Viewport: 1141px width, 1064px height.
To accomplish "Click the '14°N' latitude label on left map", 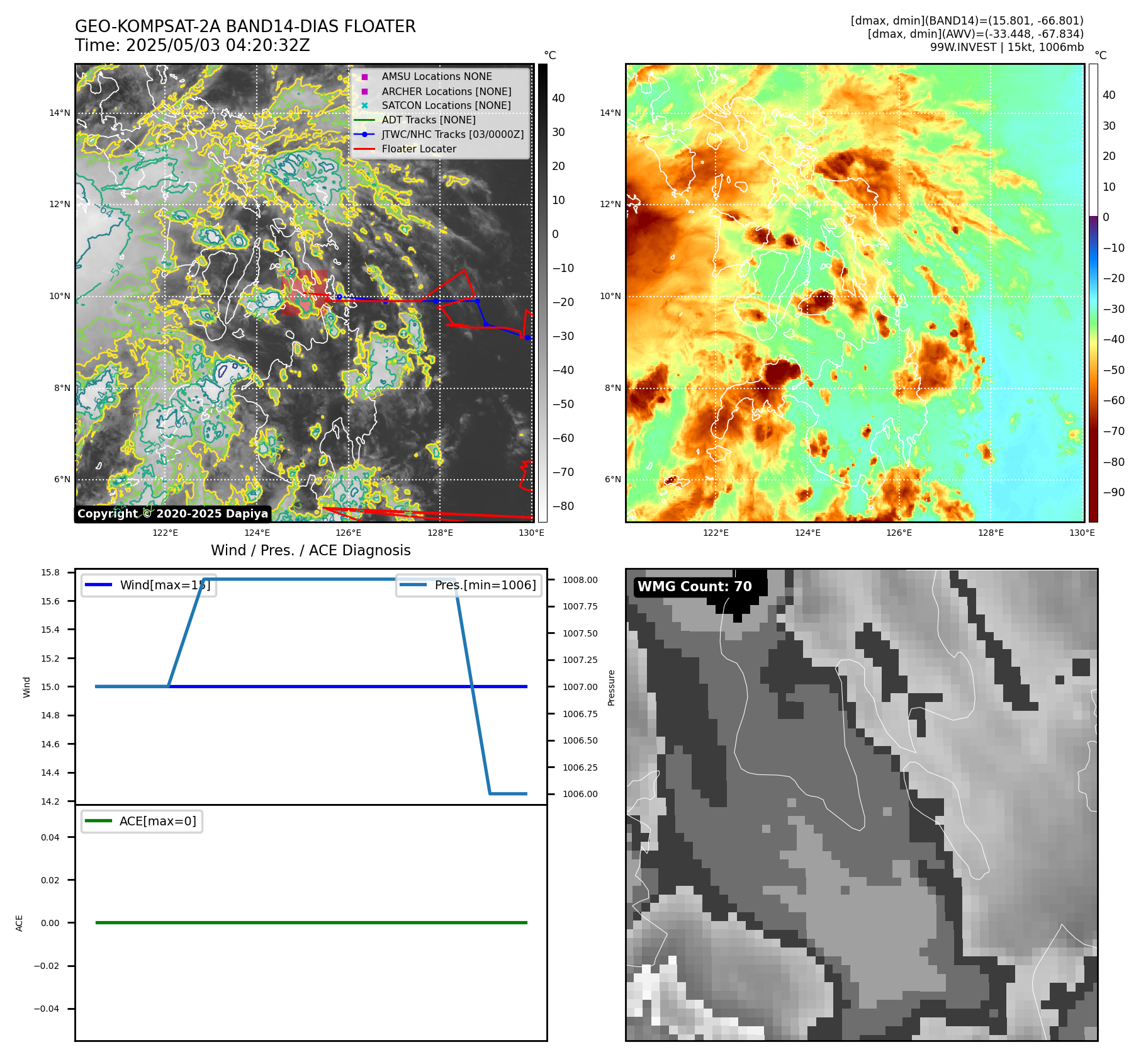I will coord(60,113).
